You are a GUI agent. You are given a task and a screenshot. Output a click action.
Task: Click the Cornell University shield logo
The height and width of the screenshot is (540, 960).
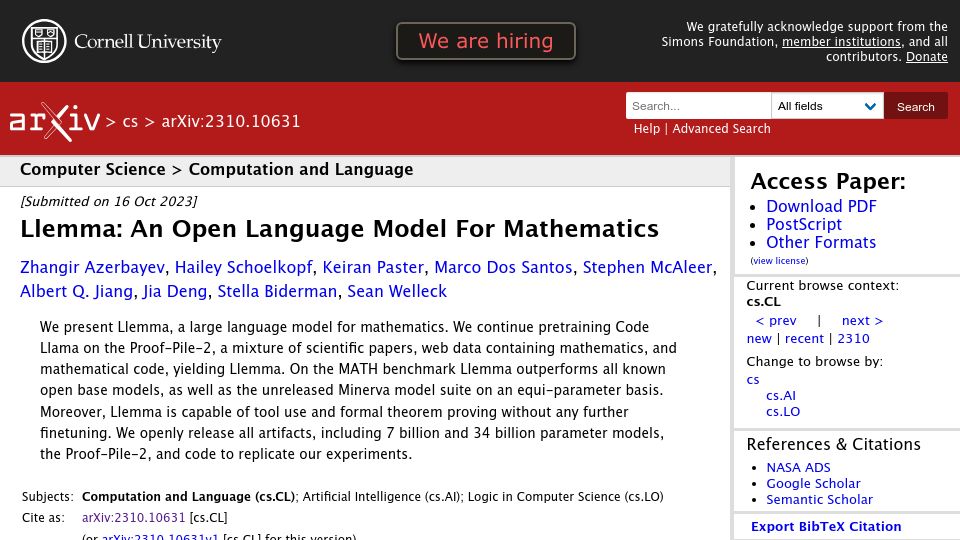44,41
